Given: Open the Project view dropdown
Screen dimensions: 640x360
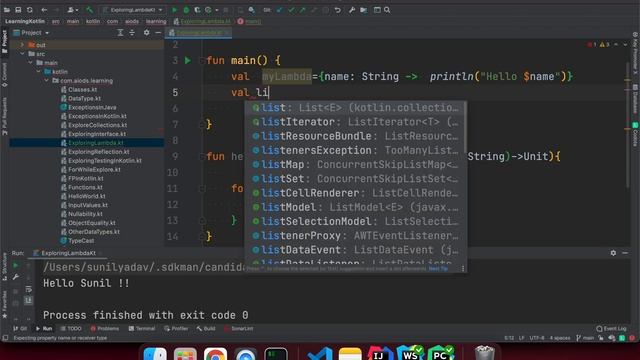Looking at the screenshot, I should tap(31, 33).
